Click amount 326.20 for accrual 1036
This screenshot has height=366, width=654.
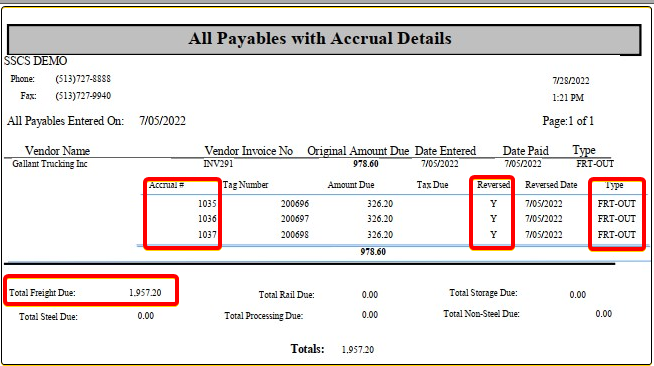[380, 219]
